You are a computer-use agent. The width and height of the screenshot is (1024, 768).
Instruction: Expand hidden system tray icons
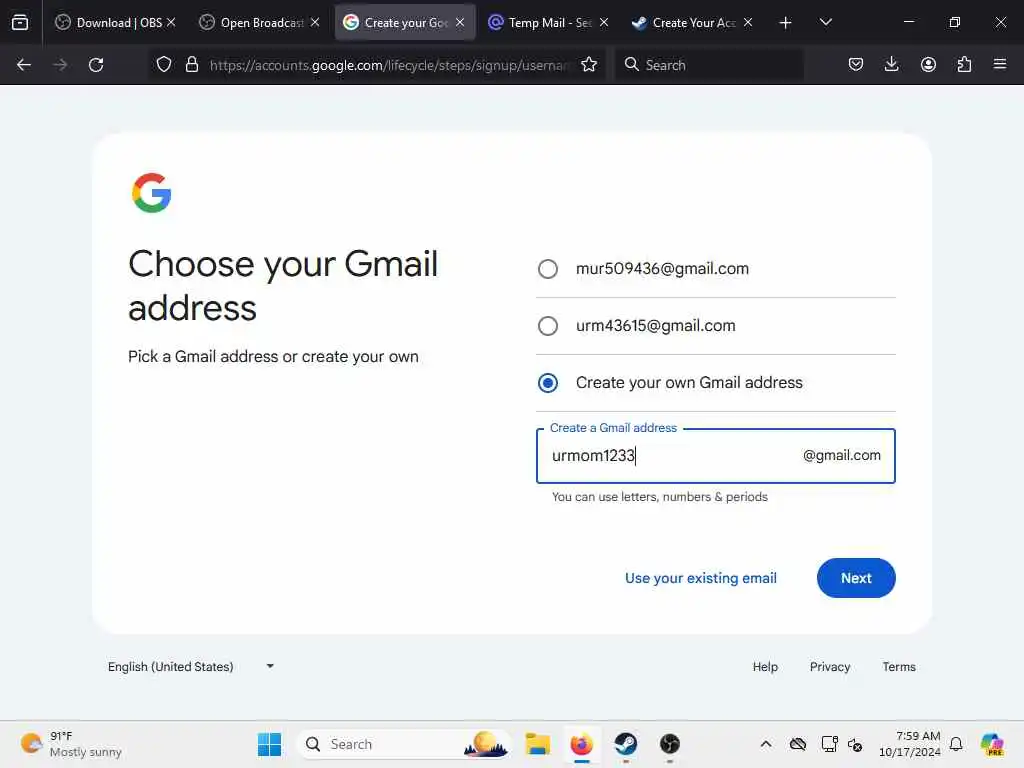[766, 744]
